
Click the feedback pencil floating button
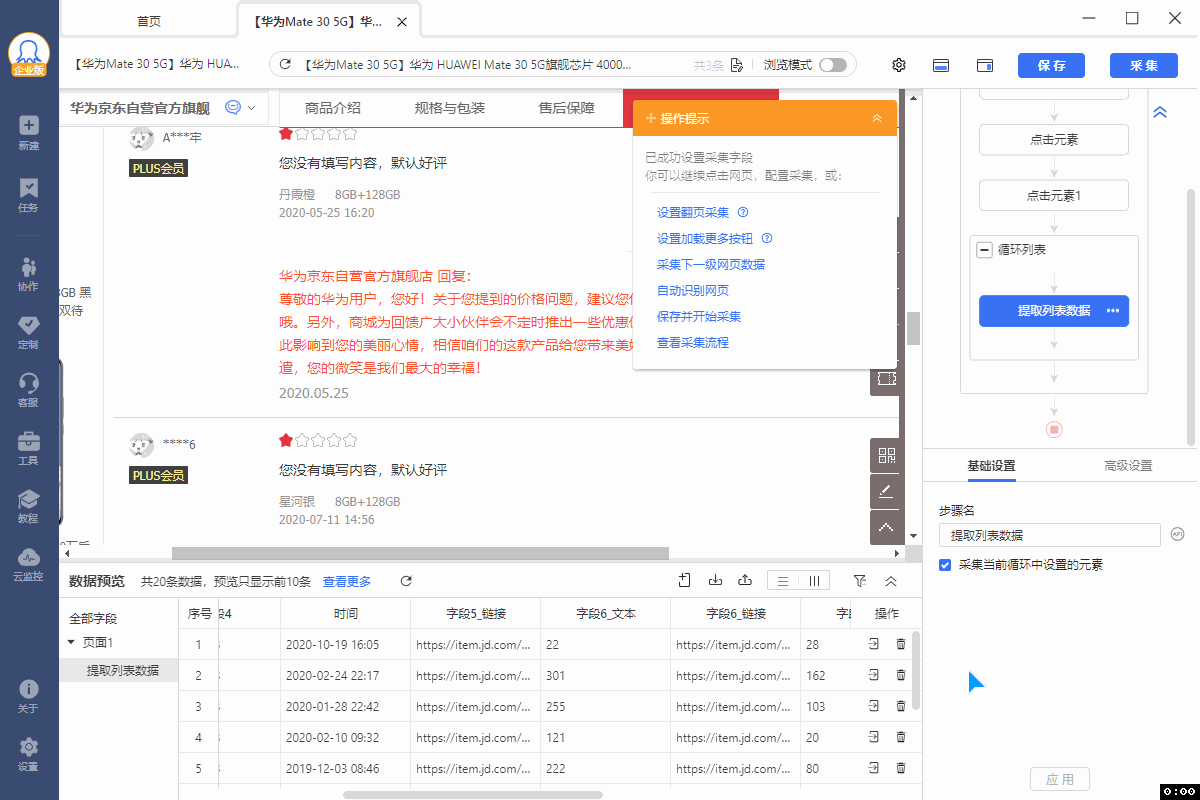[886, 490]
